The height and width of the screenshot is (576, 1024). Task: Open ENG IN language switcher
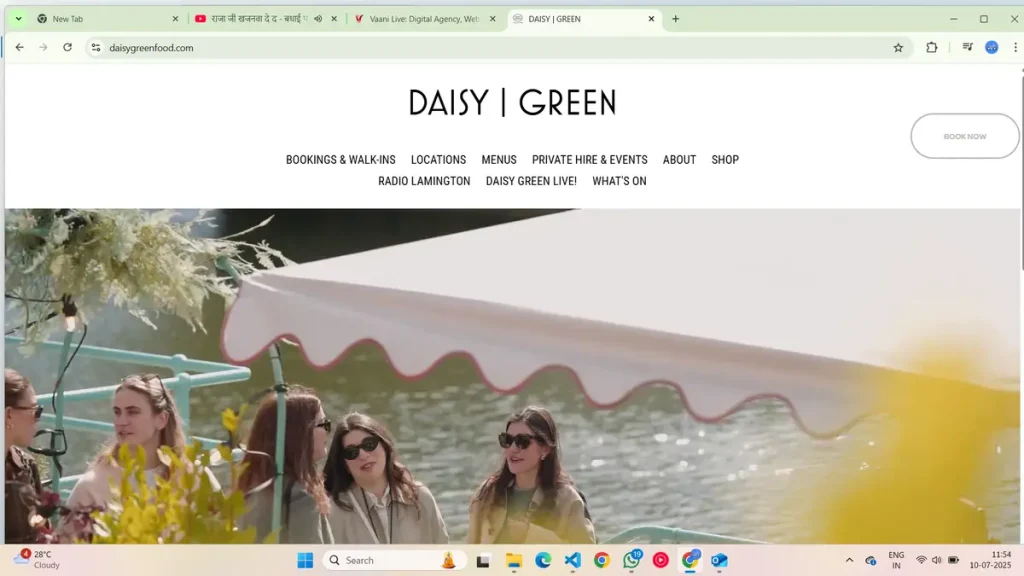pyautogui.click(x=896, y=560)
